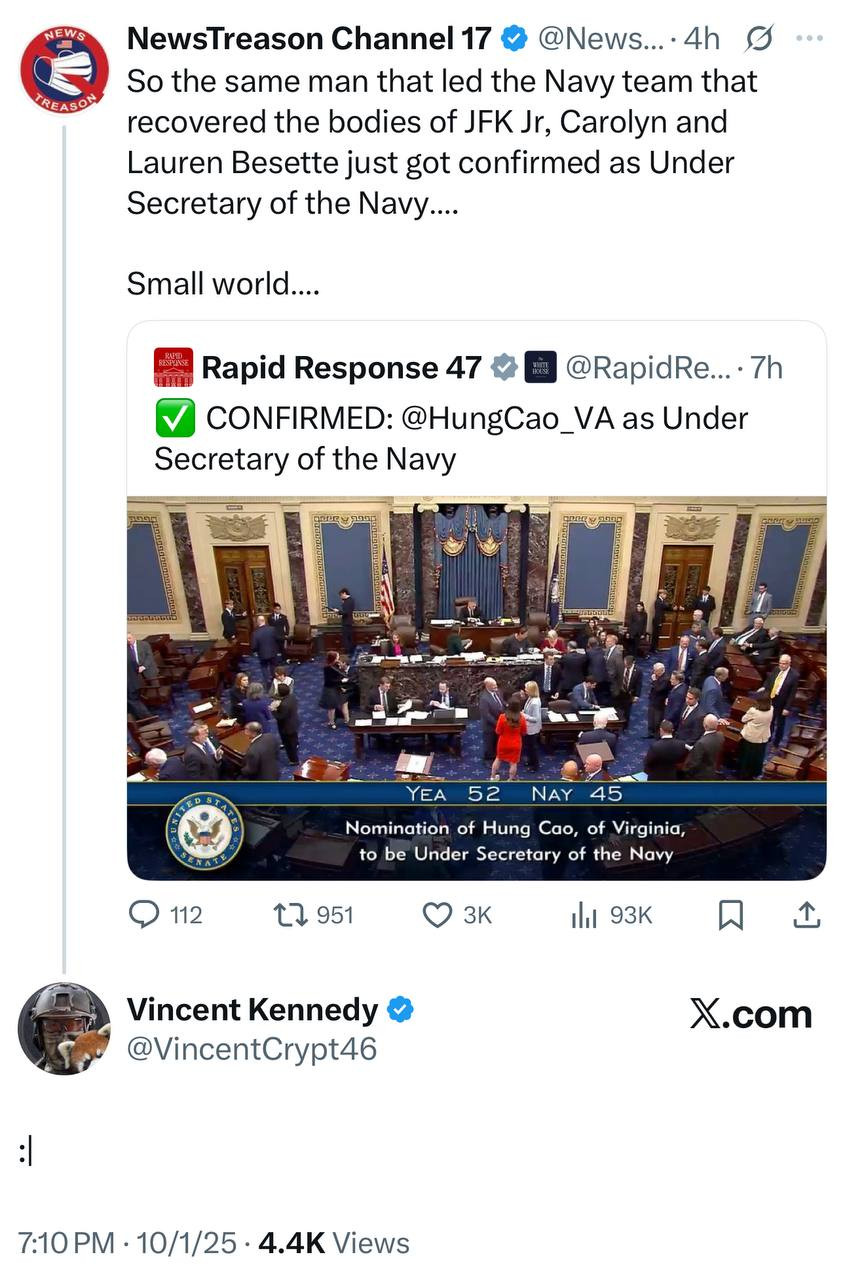
Task: Open the Senate vote video thumbnail
Action: tap(476, 688)
